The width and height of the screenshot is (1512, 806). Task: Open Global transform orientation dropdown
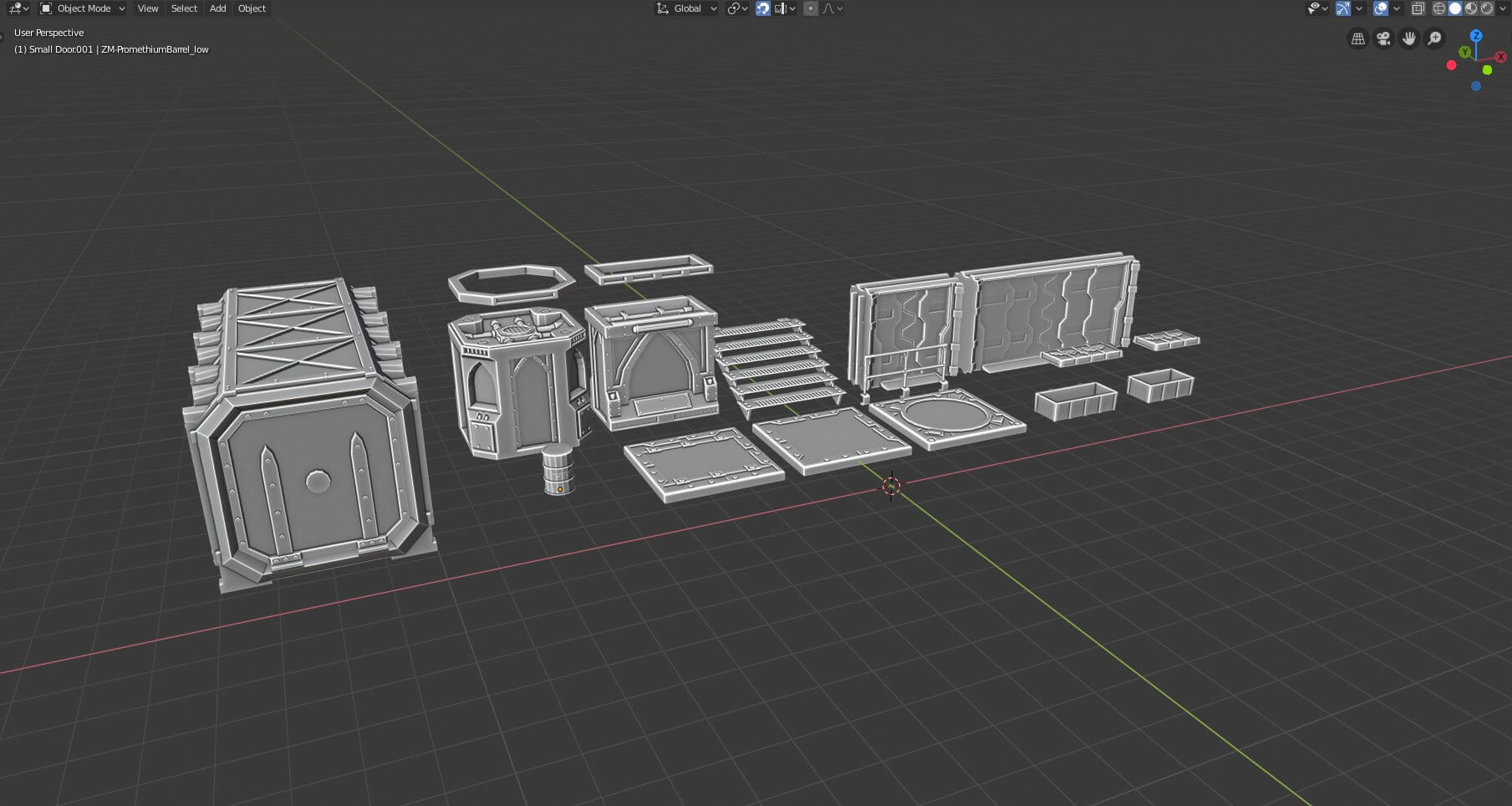tap(686, 8)
